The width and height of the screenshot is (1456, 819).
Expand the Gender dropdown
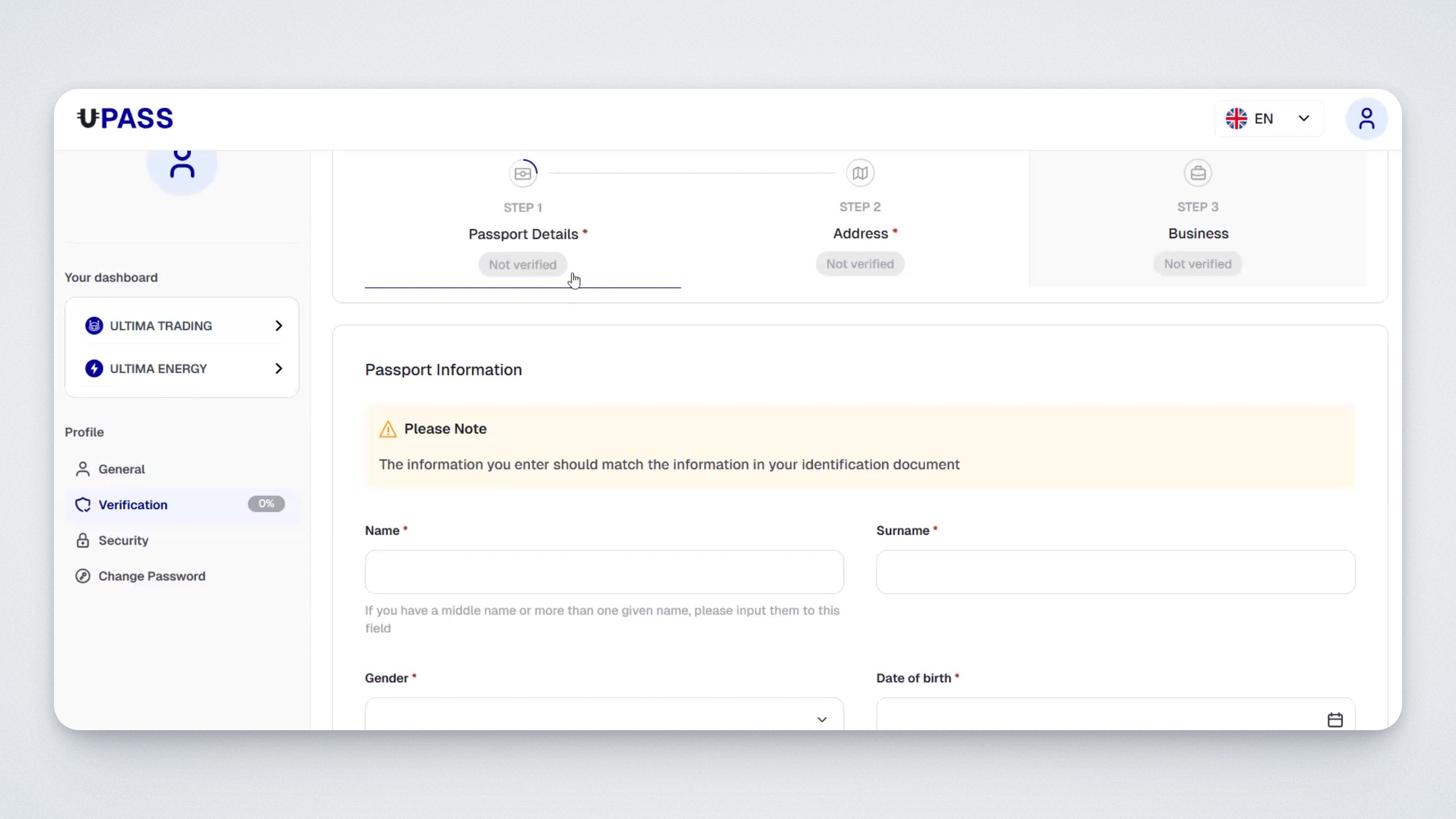(x=604, y=717)
